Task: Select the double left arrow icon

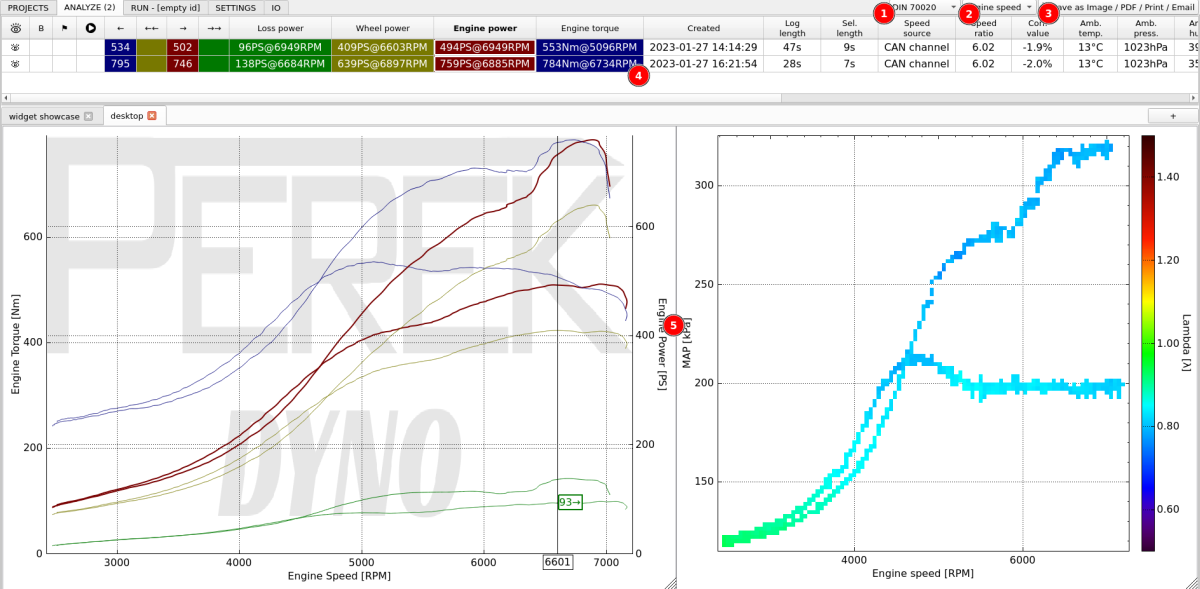Action: point(150,28)
